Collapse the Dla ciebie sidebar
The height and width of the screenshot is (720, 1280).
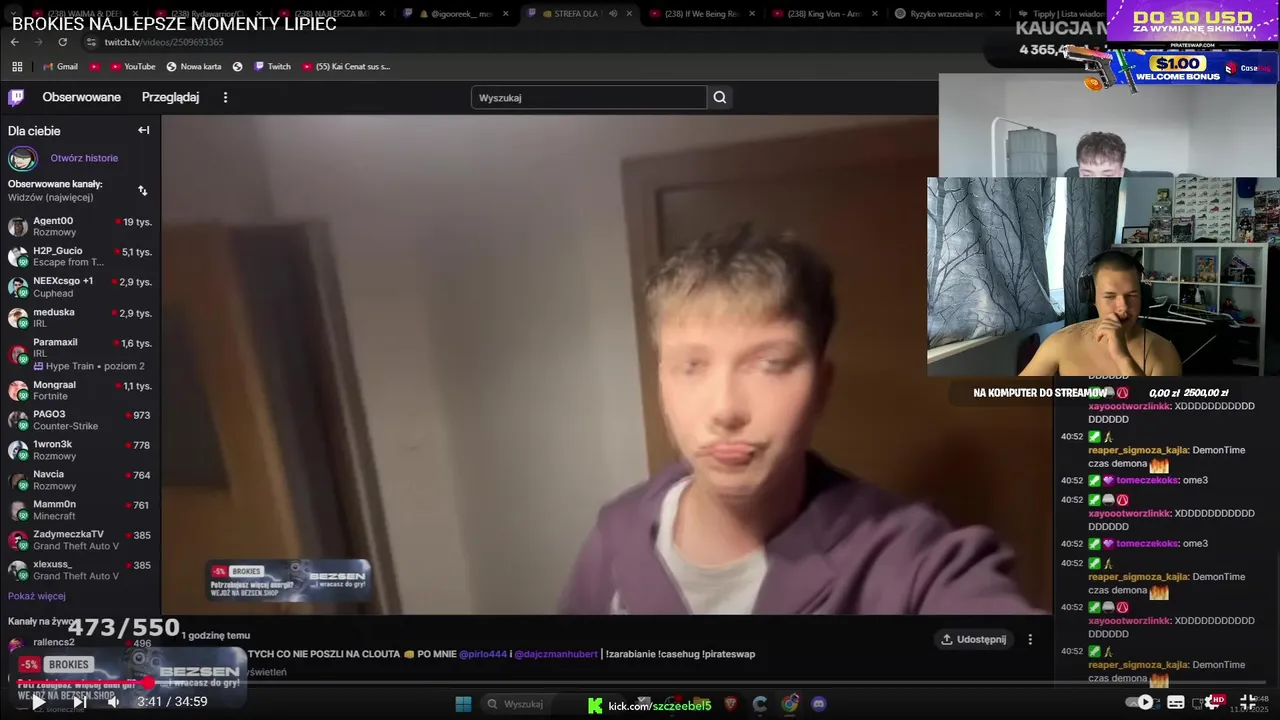click(144, 130)
